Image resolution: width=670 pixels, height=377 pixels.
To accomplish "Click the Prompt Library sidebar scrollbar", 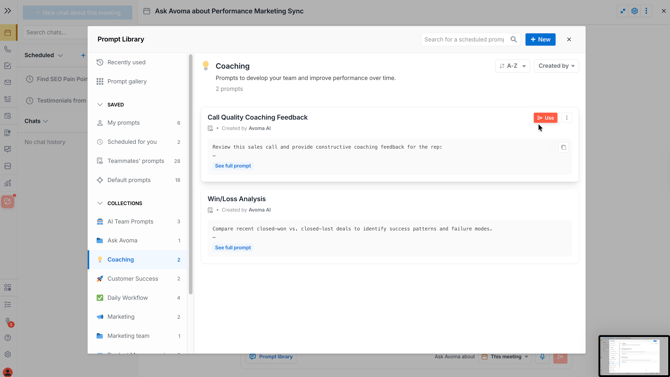I will click(191, 174).
